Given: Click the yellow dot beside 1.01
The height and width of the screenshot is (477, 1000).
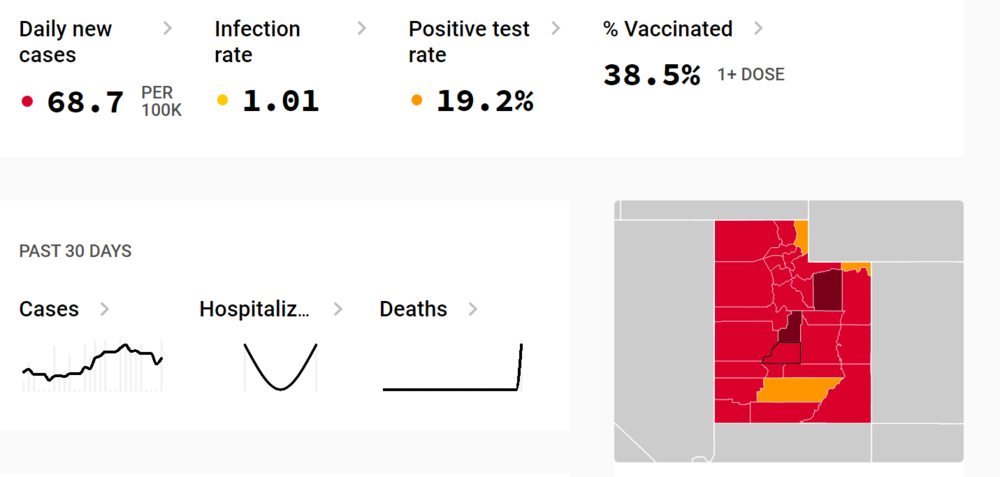Looking at the screenshot, I should [222, 101].
